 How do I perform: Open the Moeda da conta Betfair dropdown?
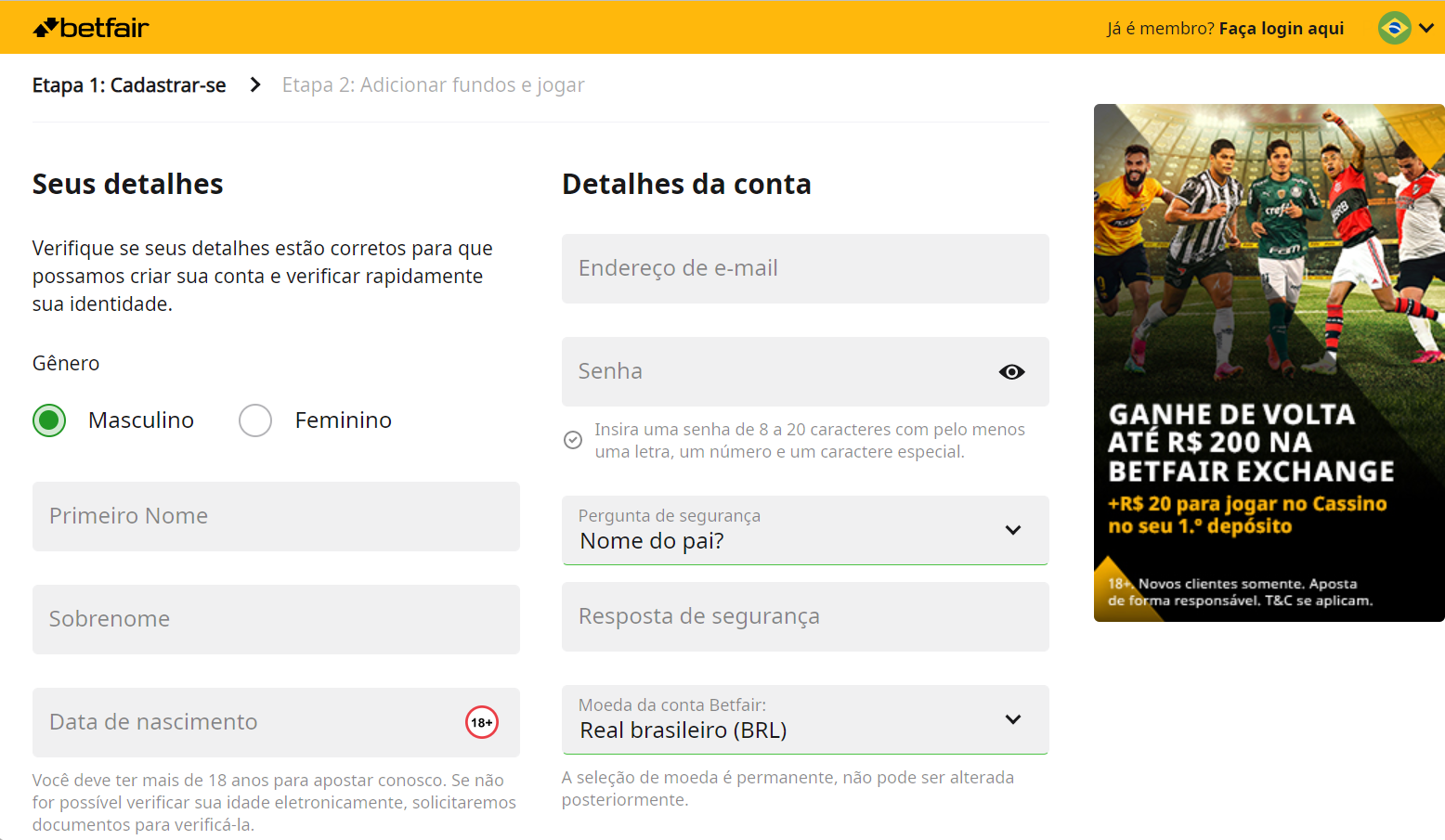pos(805,719)
